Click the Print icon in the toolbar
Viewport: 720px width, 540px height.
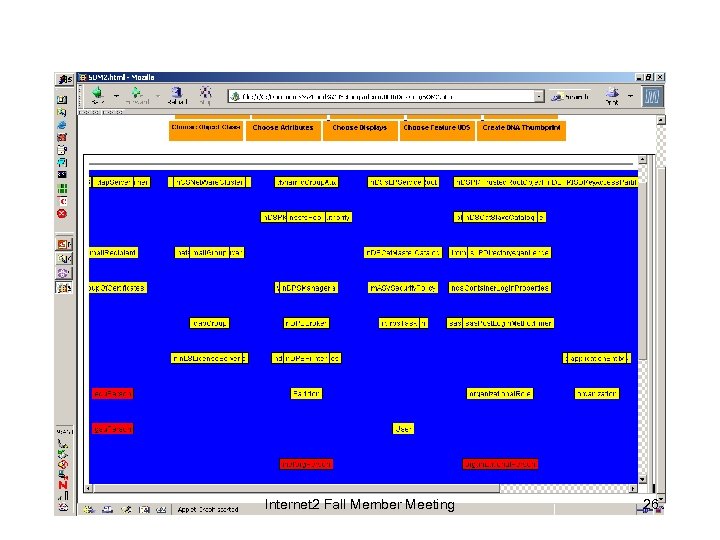pos(612,96)
